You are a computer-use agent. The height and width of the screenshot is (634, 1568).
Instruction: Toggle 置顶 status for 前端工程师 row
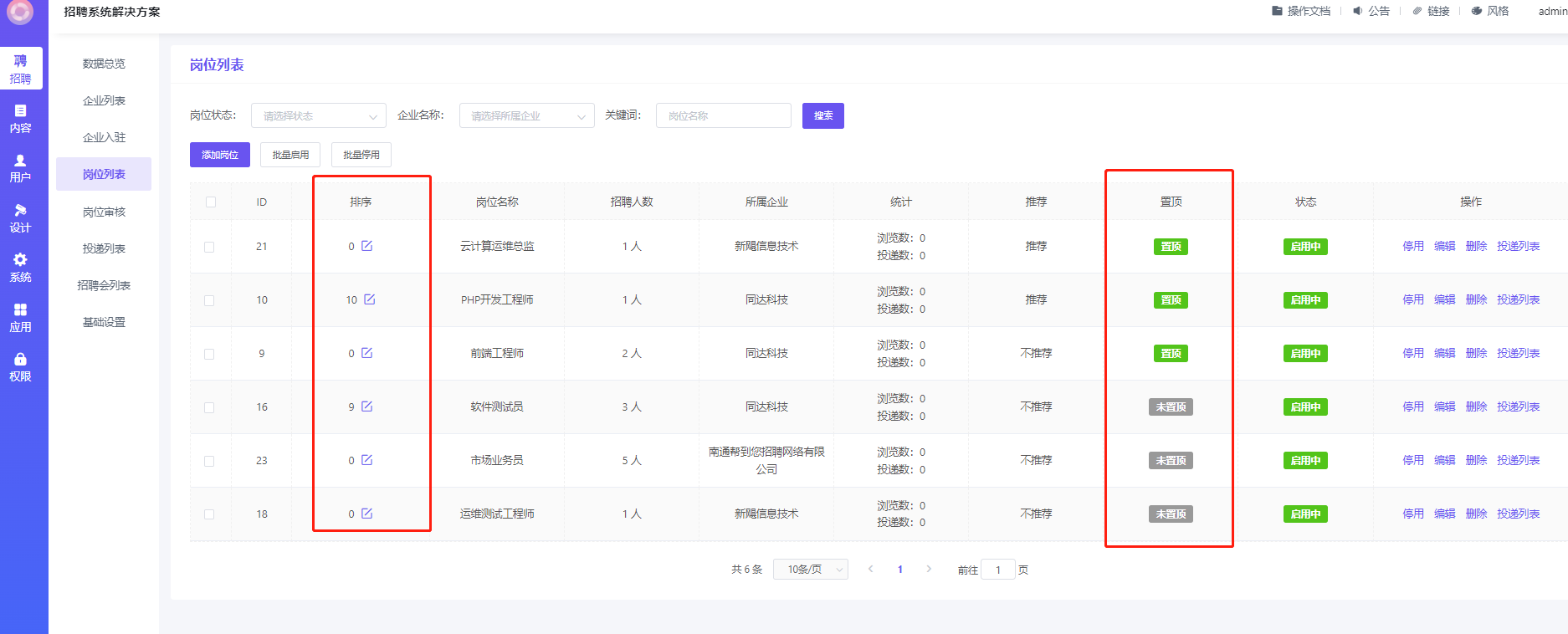1170,354
